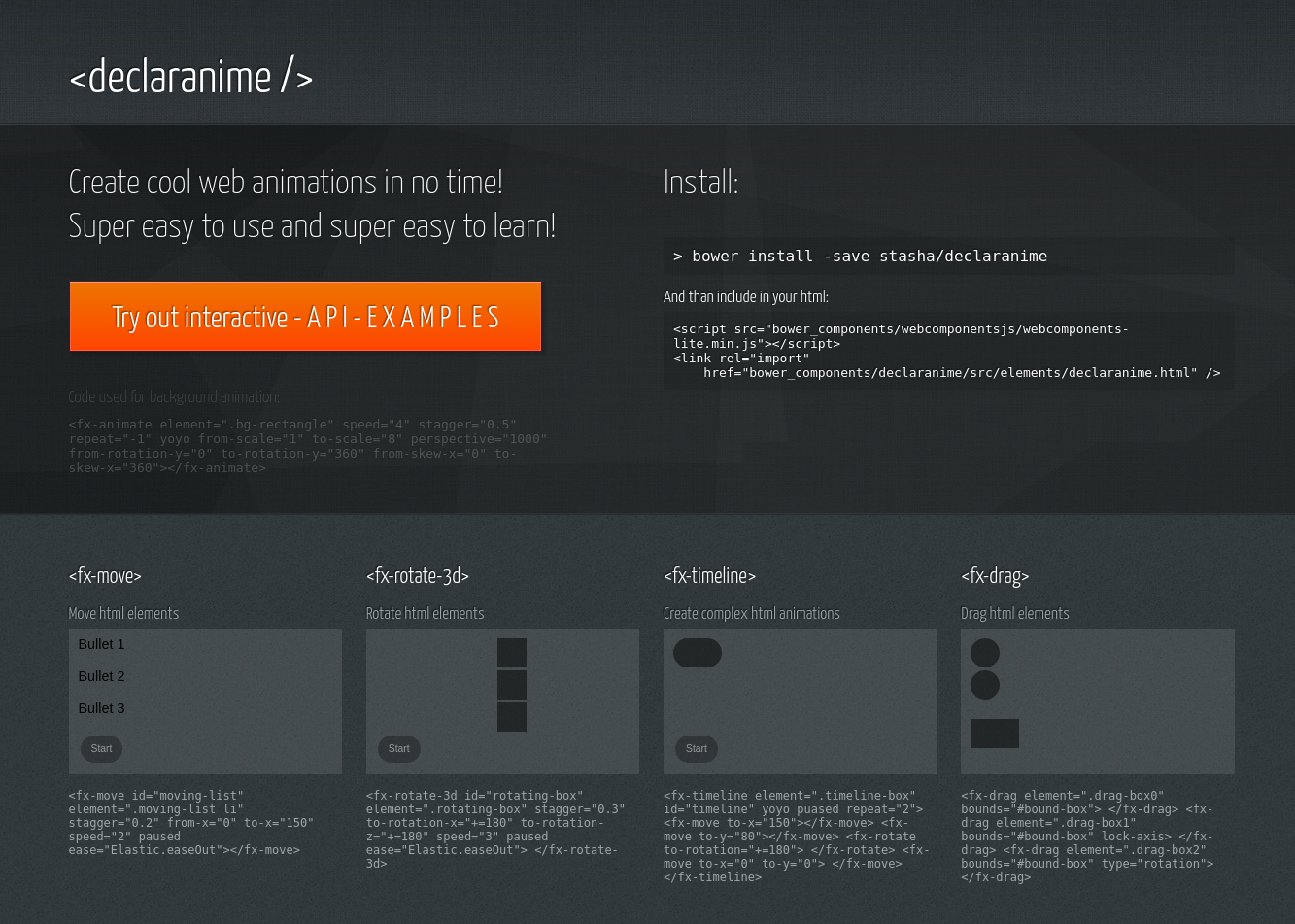Screen dimensions: 1295x924
Task: Start the fx-rotate-3d demo
Action: 398,748
